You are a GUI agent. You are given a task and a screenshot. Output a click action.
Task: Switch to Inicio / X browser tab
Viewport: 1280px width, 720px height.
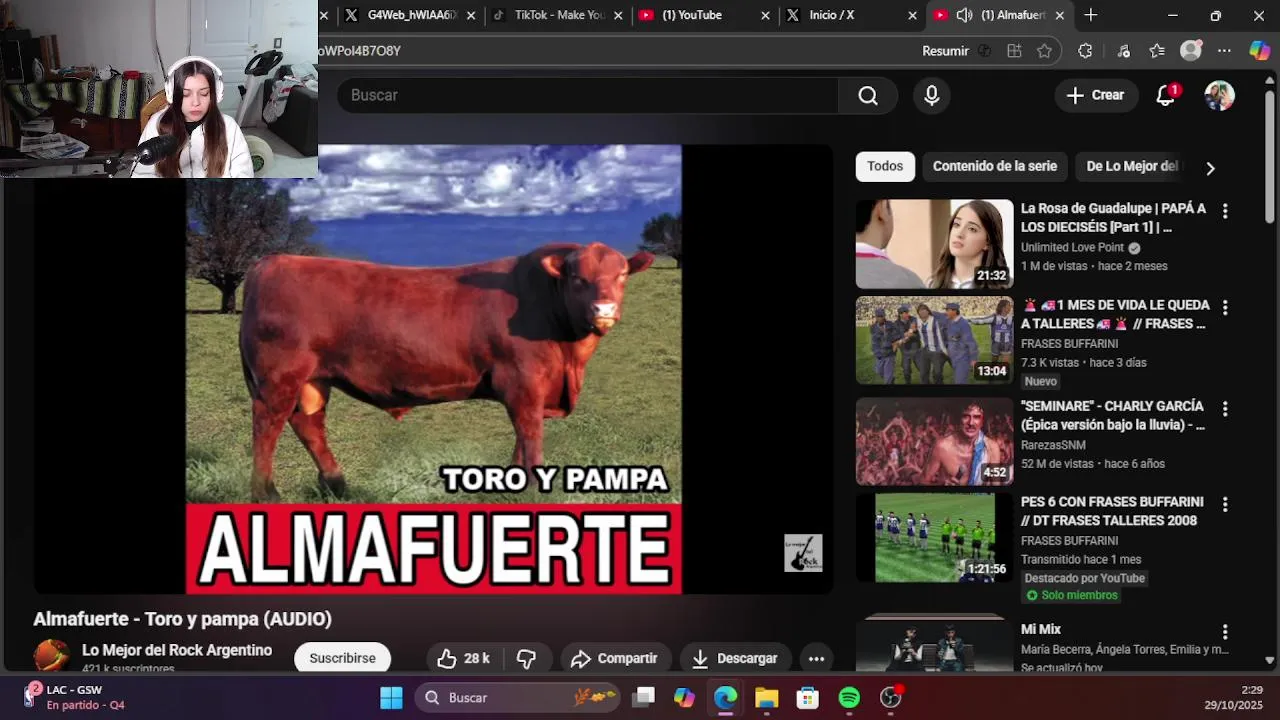click(x=851, y=15)
